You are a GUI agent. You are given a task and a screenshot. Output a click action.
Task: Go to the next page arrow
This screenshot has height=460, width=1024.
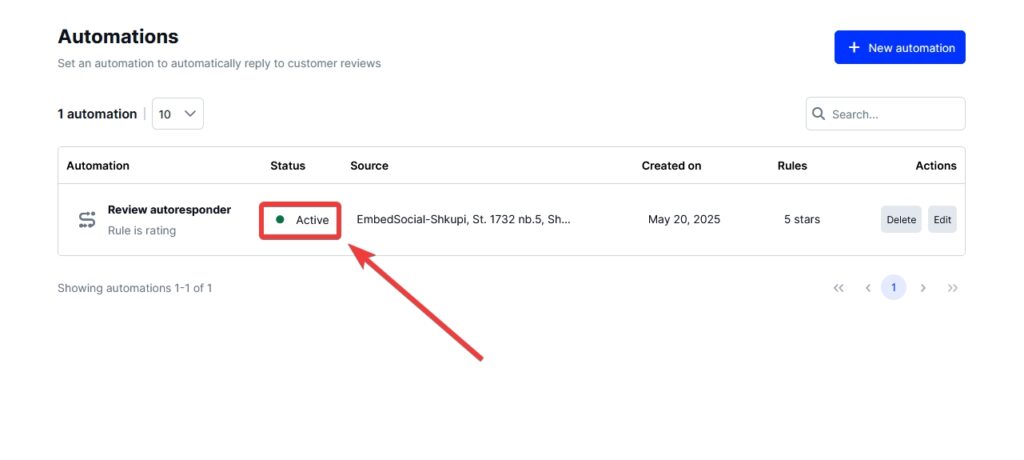[x=923, y=288]
